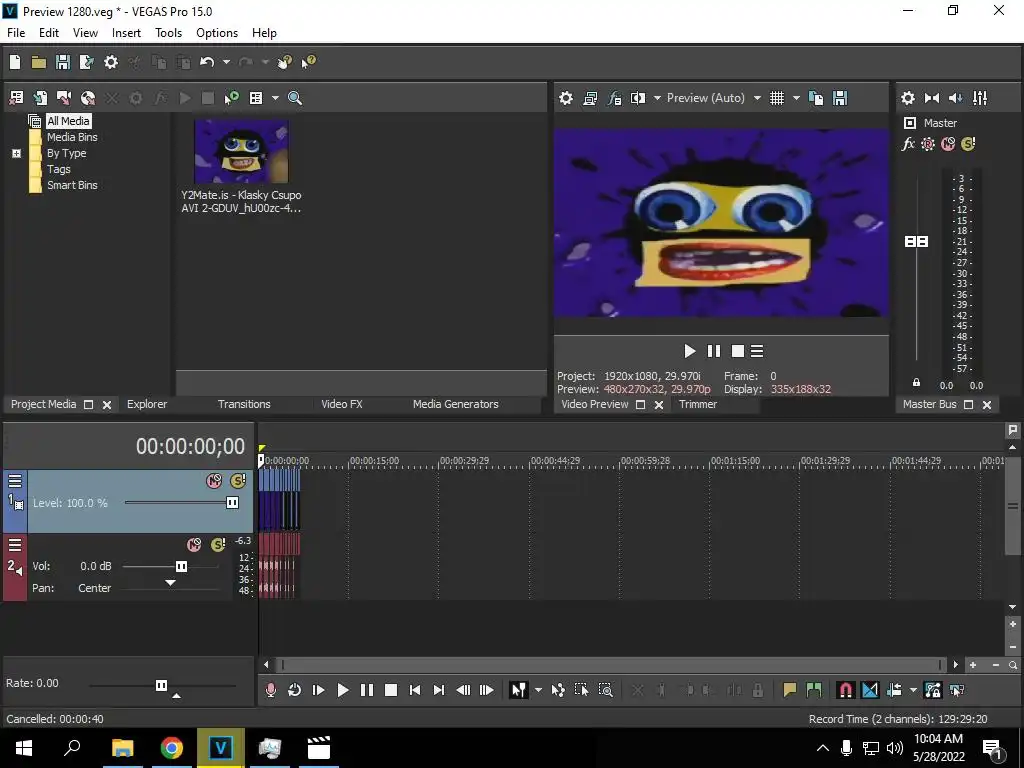The image size is (1024, 768).
Task: Open Normal Edit Tool dropdown arrow
Action: (537, 690)
